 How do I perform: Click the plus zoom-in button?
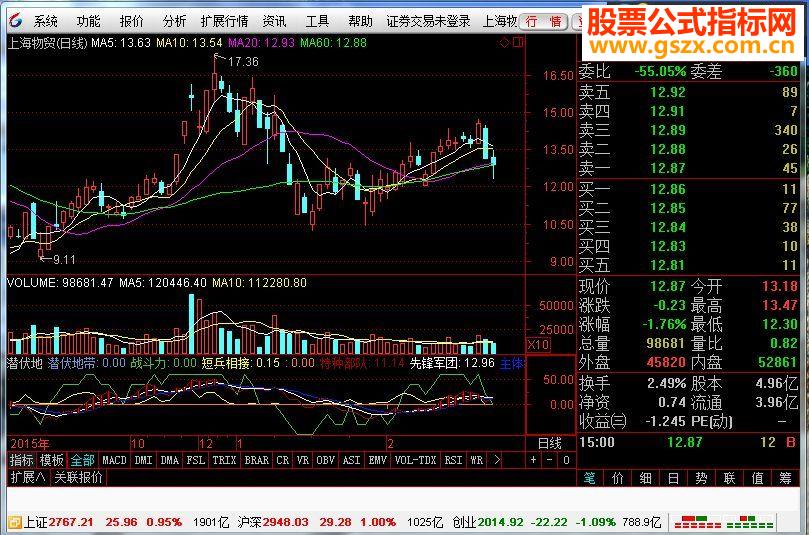click(533, 460)
